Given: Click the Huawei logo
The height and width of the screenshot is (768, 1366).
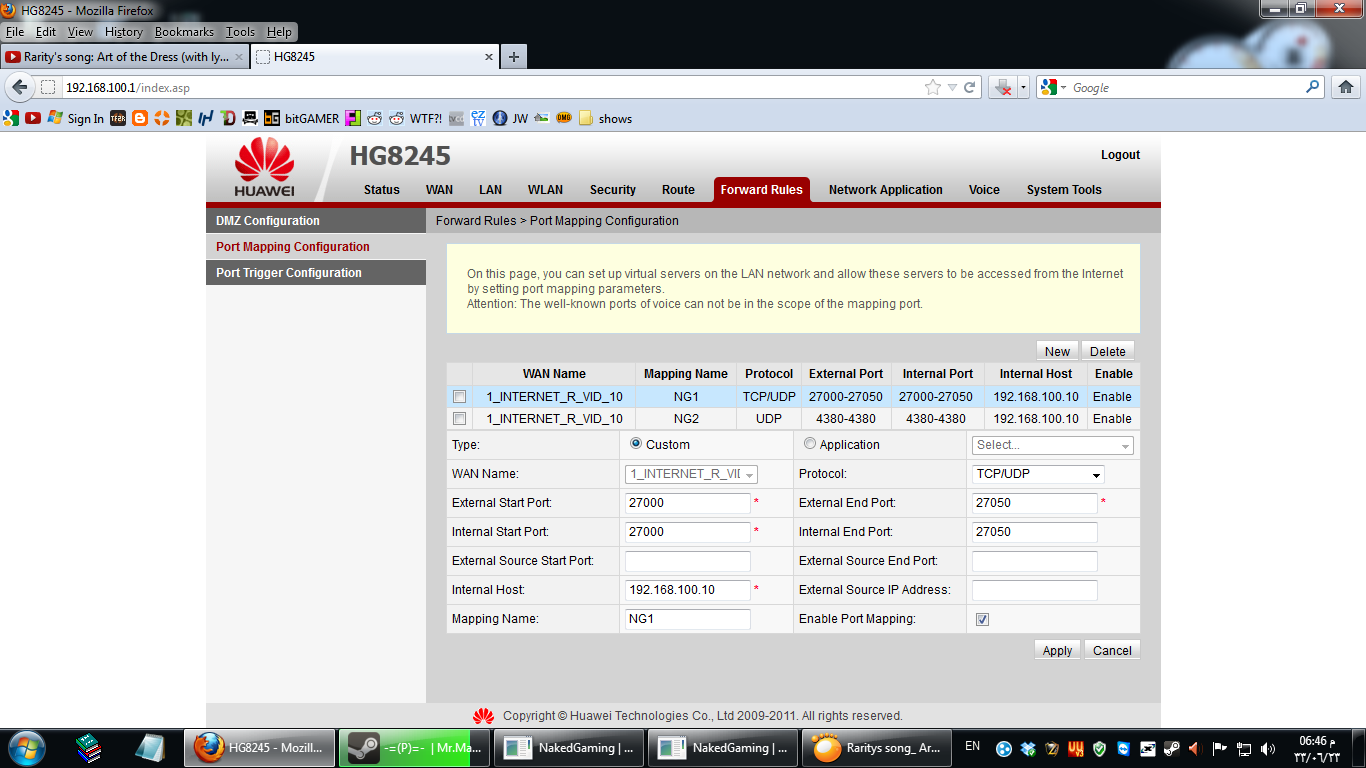Looking at the screenshot, I should [264, 168].
